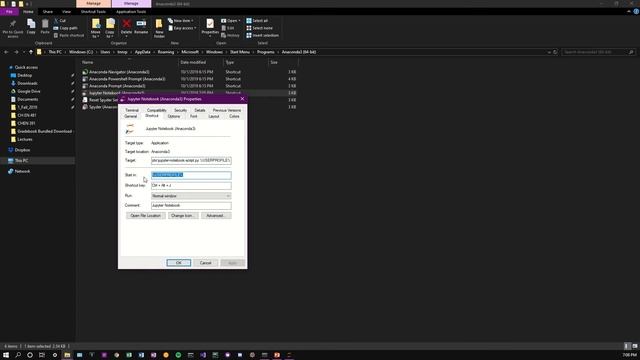The image size is (640, 360).
Task: Open the Run window-mode combo box
Action: [x=191, y=196]
